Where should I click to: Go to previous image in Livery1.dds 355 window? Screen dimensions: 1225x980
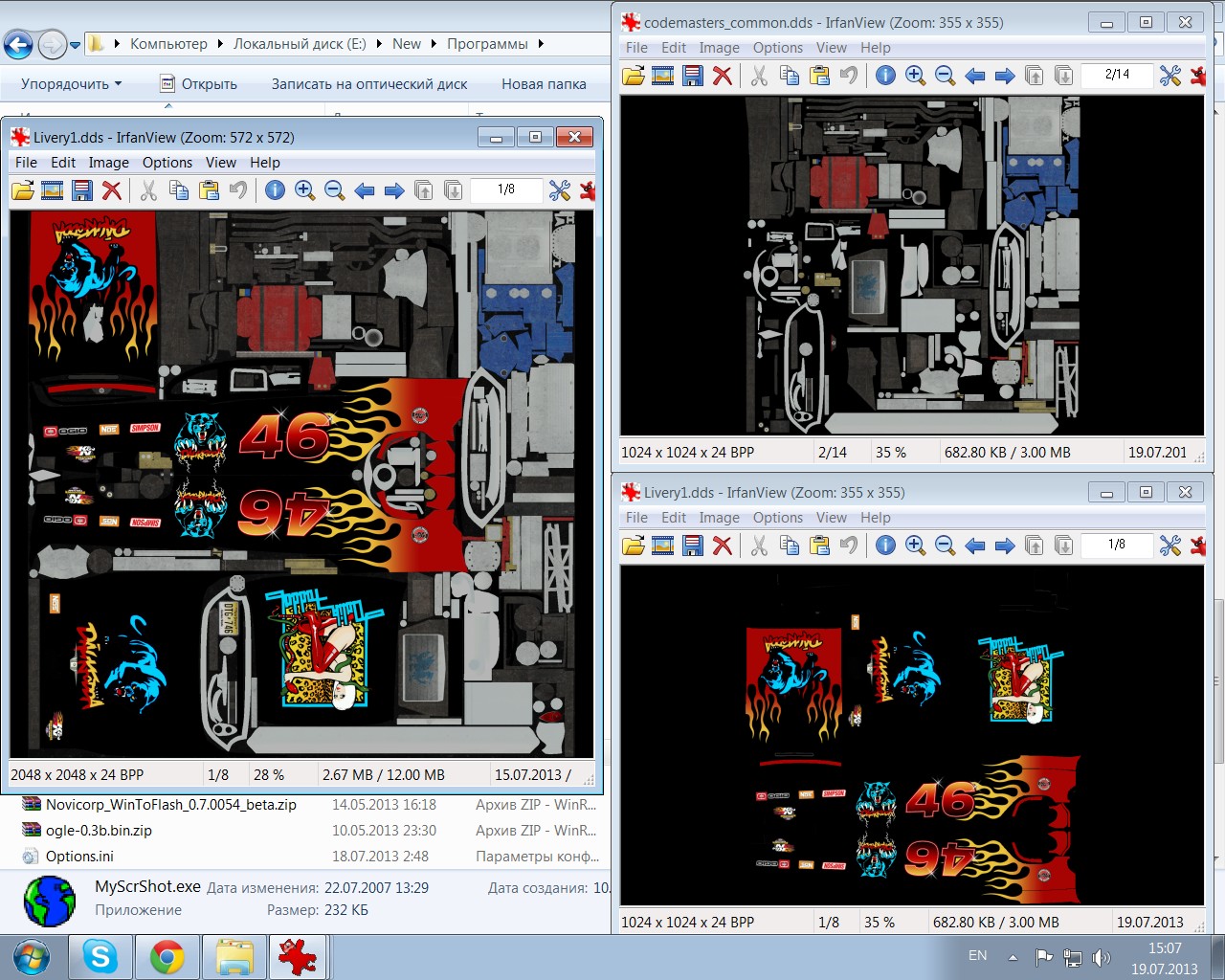[975, 546]
